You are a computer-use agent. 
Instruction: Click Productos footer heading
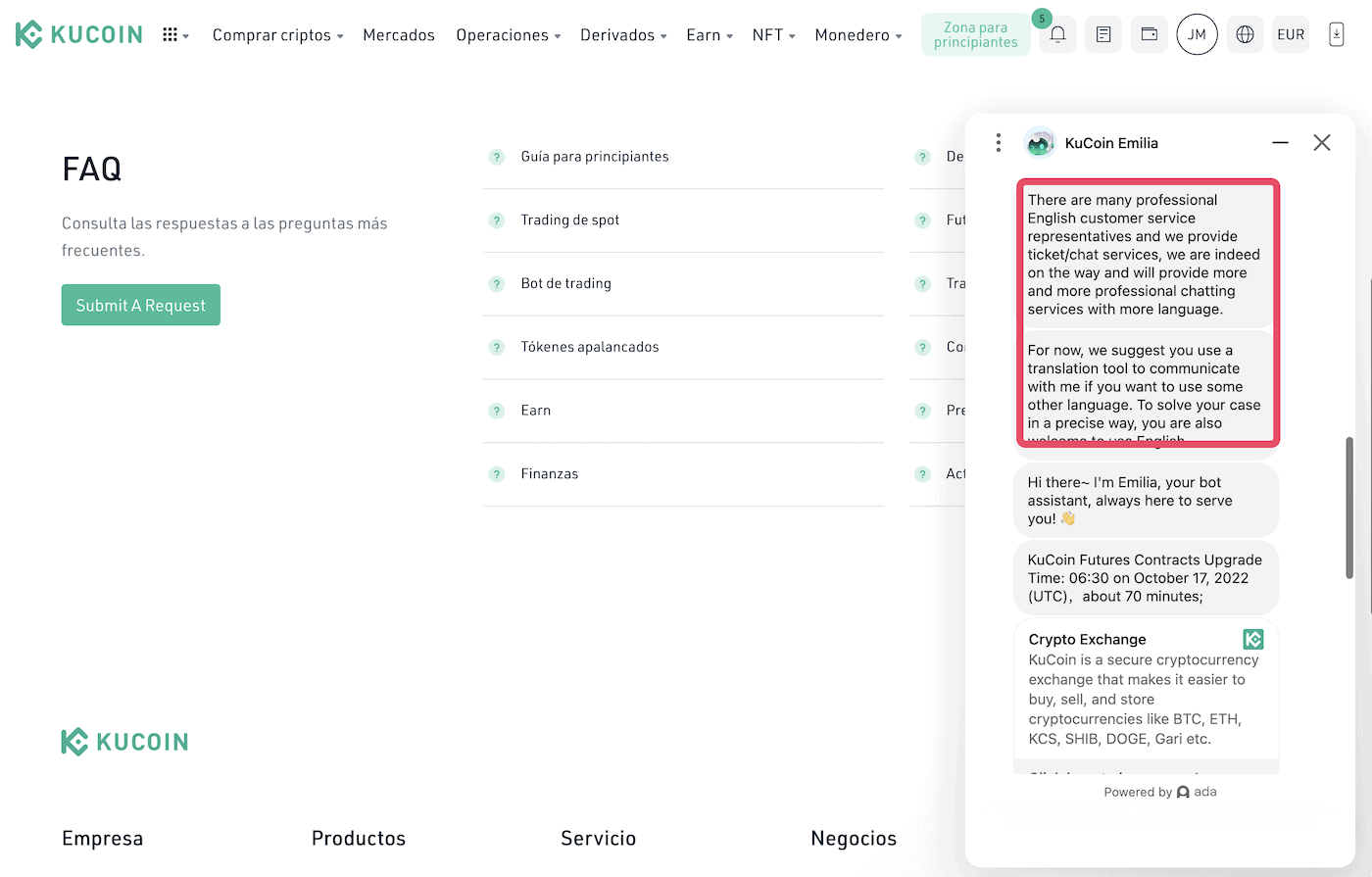[x=359, y=839]
